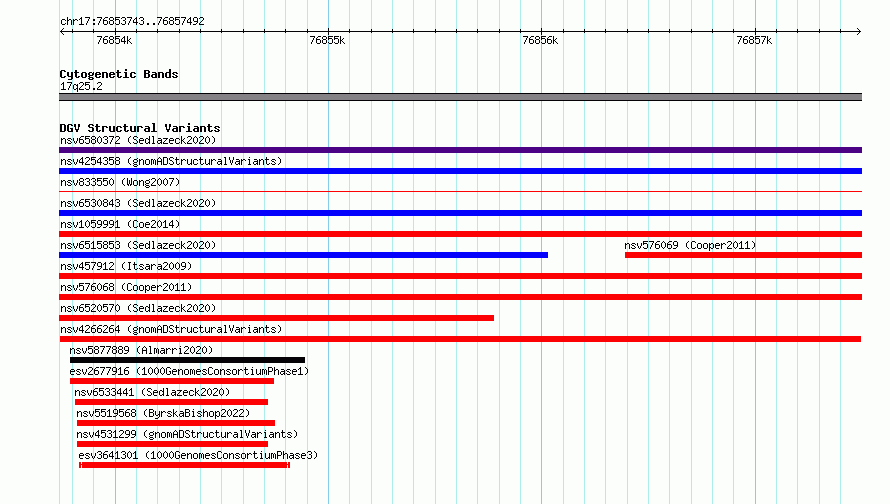Open the nsv6520570 (Sedlazeck2020) variant label
890x504 pixels.
point(138,308)
